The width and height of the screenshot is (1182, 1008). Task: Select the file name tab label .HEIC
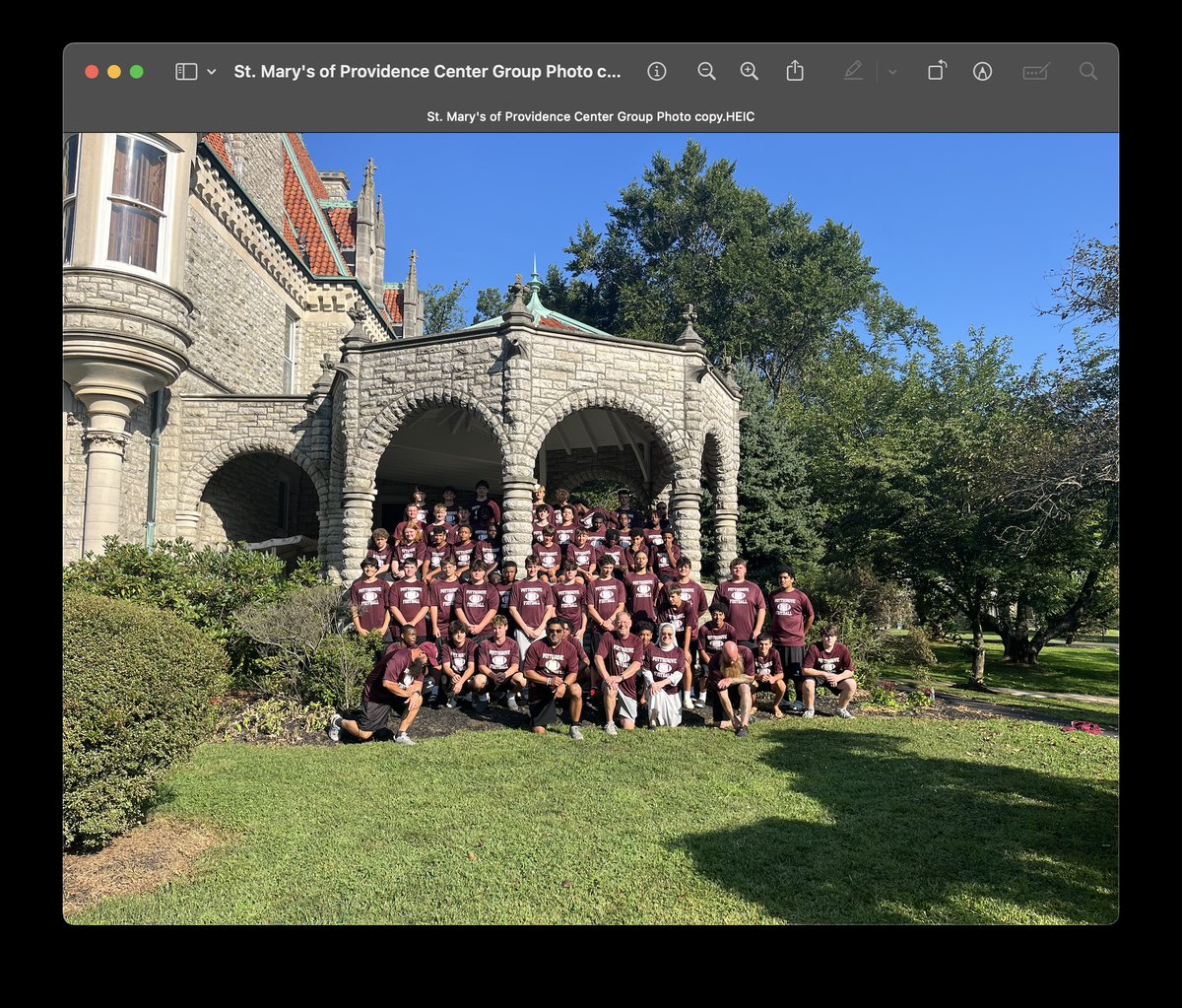(x=591, y=116)
